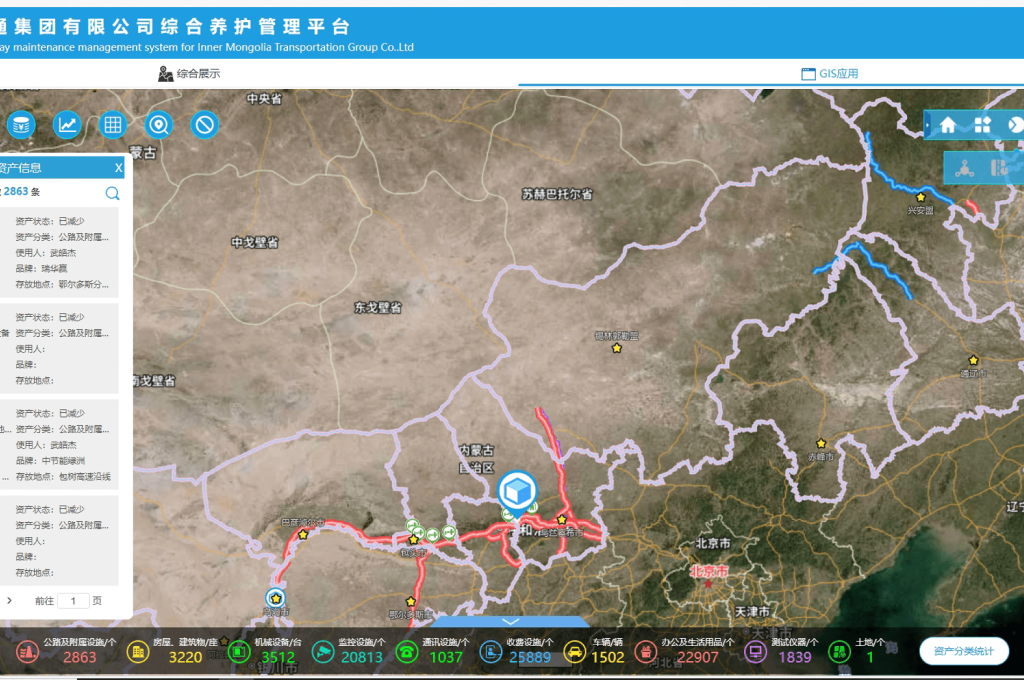The width and height of the screenshot is (1024, 680).
Task: Click the blue 3D cube map marker
Action: coord(517,491)
